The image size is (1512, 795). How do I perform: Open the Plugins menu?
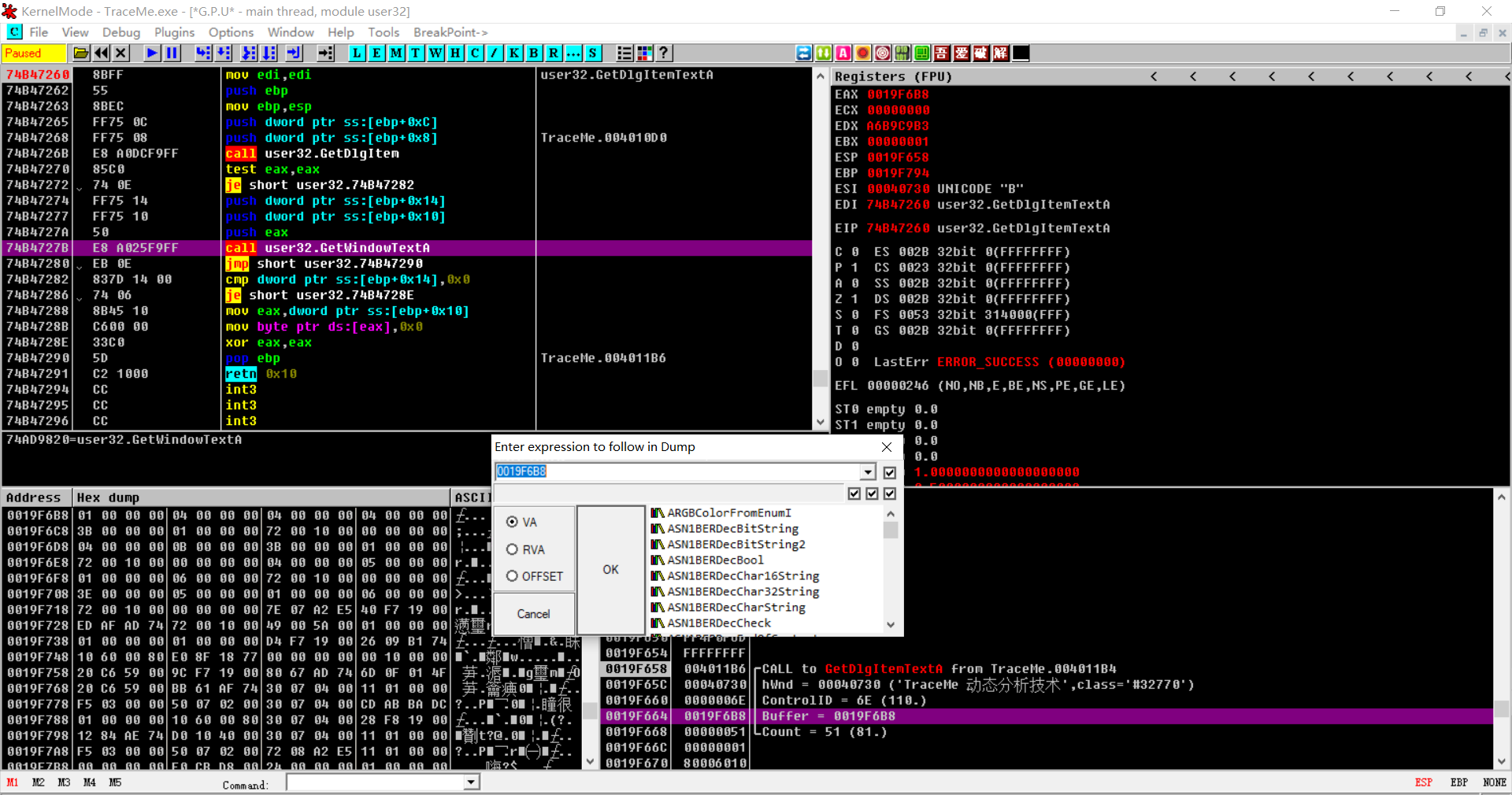point(174,32)
